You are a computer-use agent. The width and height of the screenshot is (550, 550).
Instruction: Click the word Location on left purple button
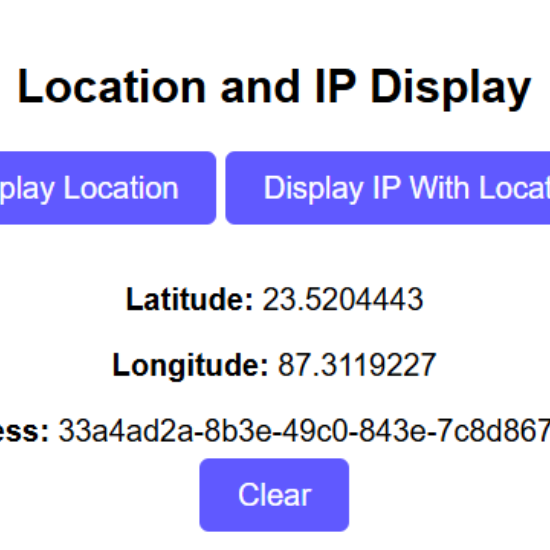coord(121,188)
